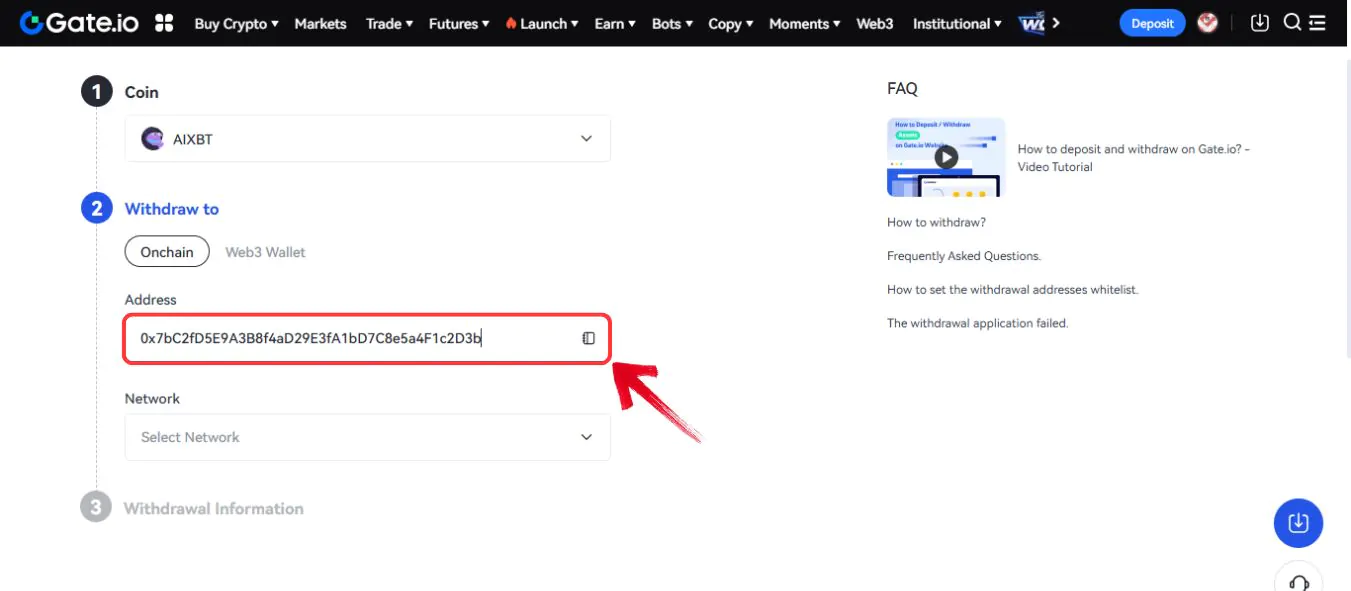Expand the AIXBT coin dropdown

coord(367,139)
